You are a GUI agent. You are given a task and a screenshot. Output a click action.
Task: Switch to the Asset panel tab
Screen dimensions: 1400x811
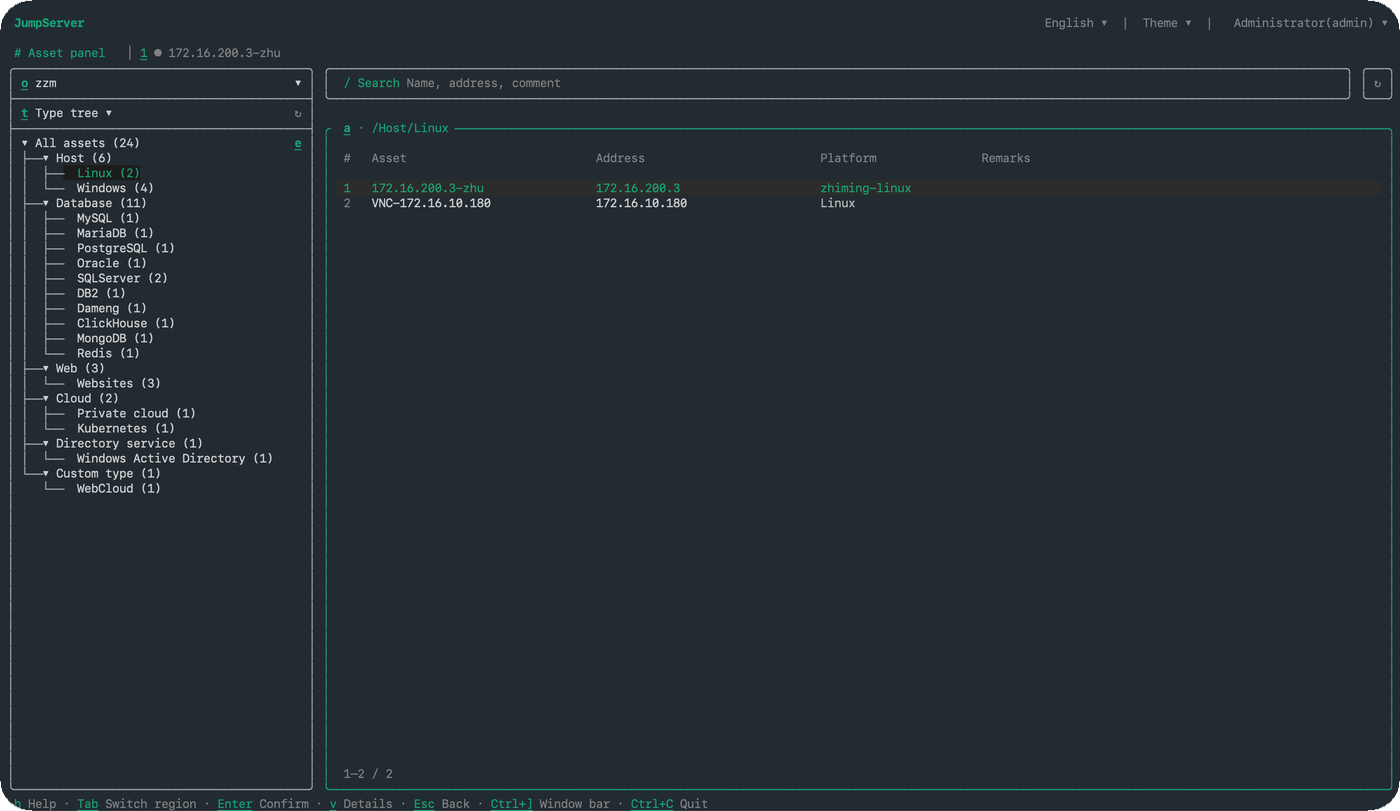(x=60, y=53)
